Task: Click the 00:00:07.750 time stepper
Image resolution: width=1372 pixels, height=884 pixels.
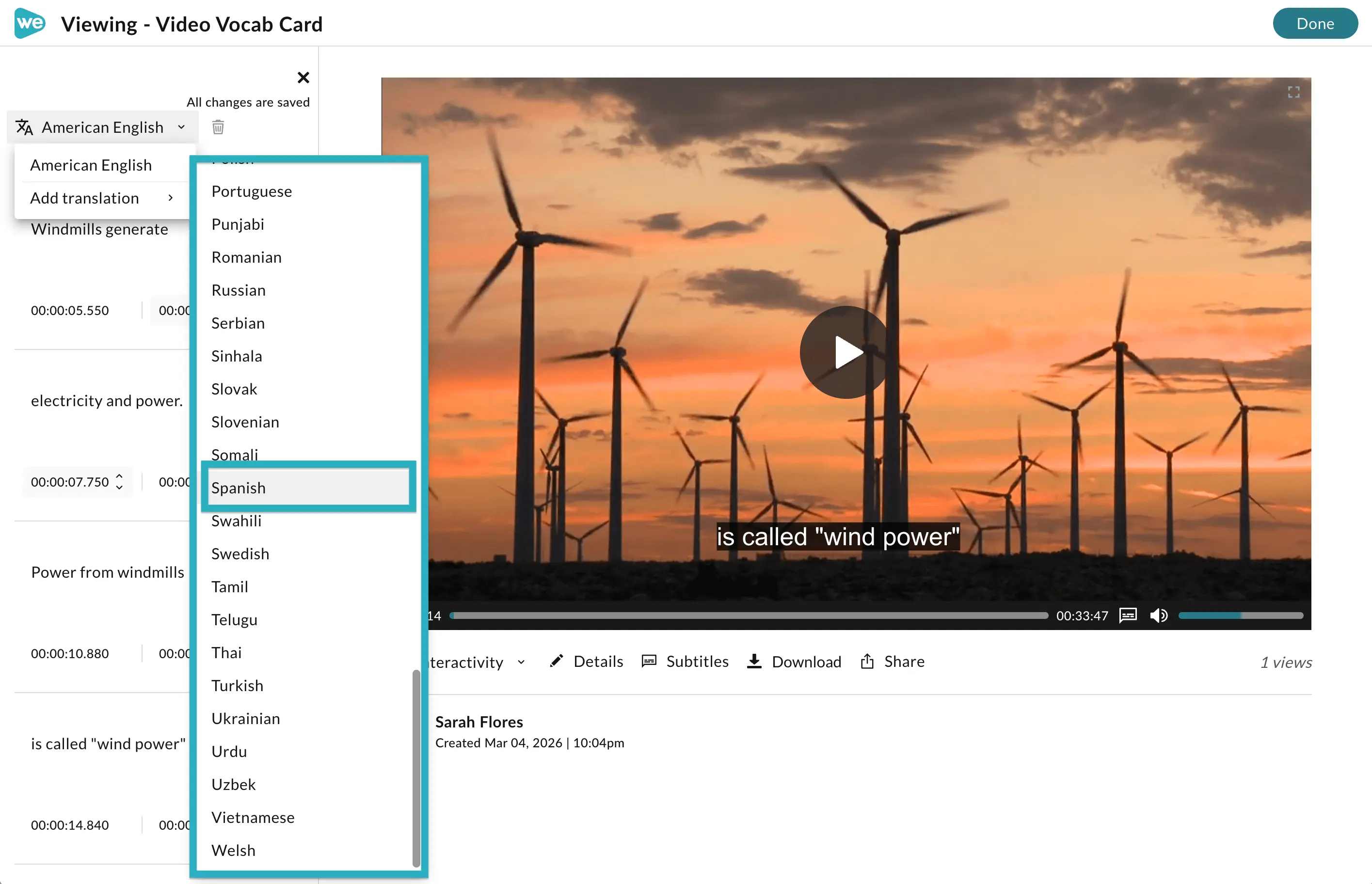Action: click(119, 482)
